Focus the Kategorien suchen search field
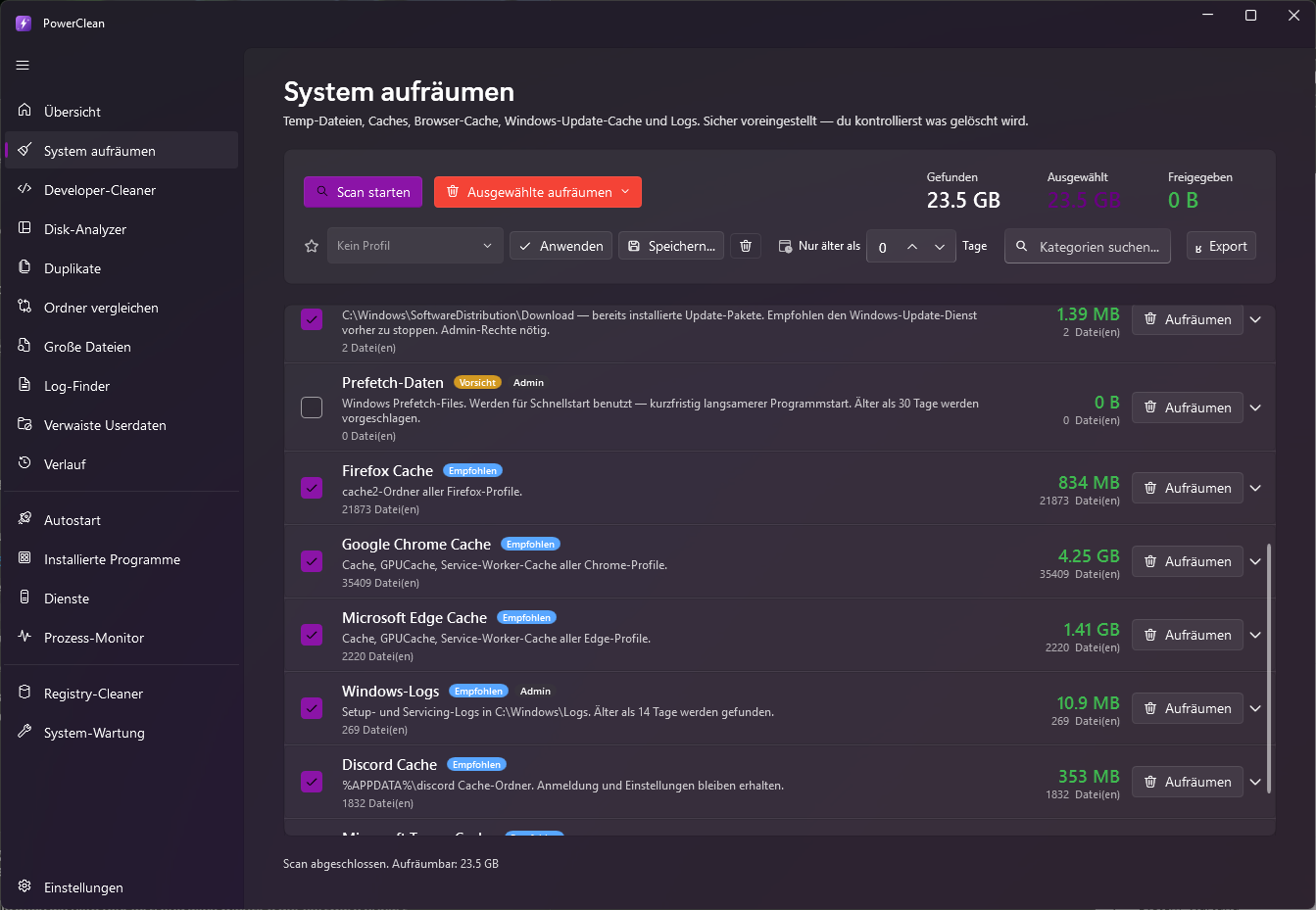This screenshot has width=1316, height=910. pos(1088,247)
